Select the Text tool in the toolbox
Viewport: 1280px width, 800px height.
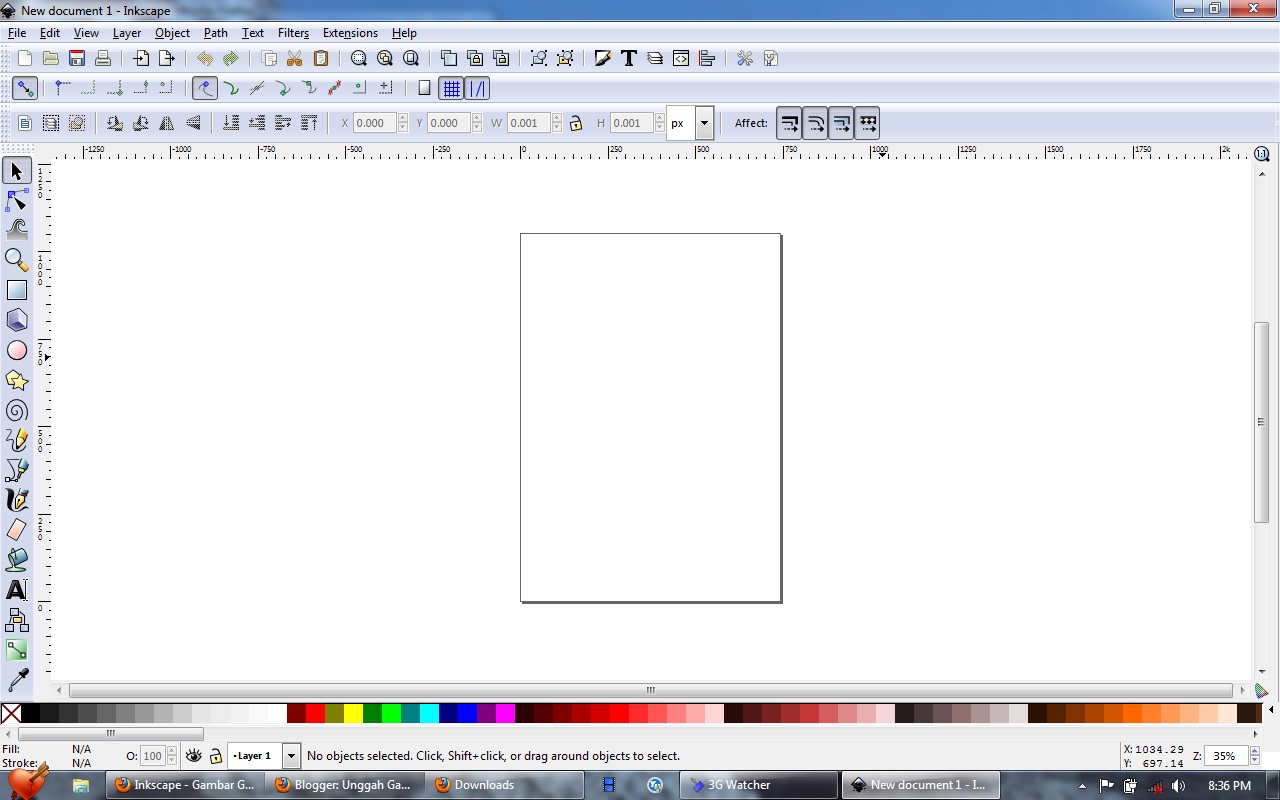tap(16, 589)
